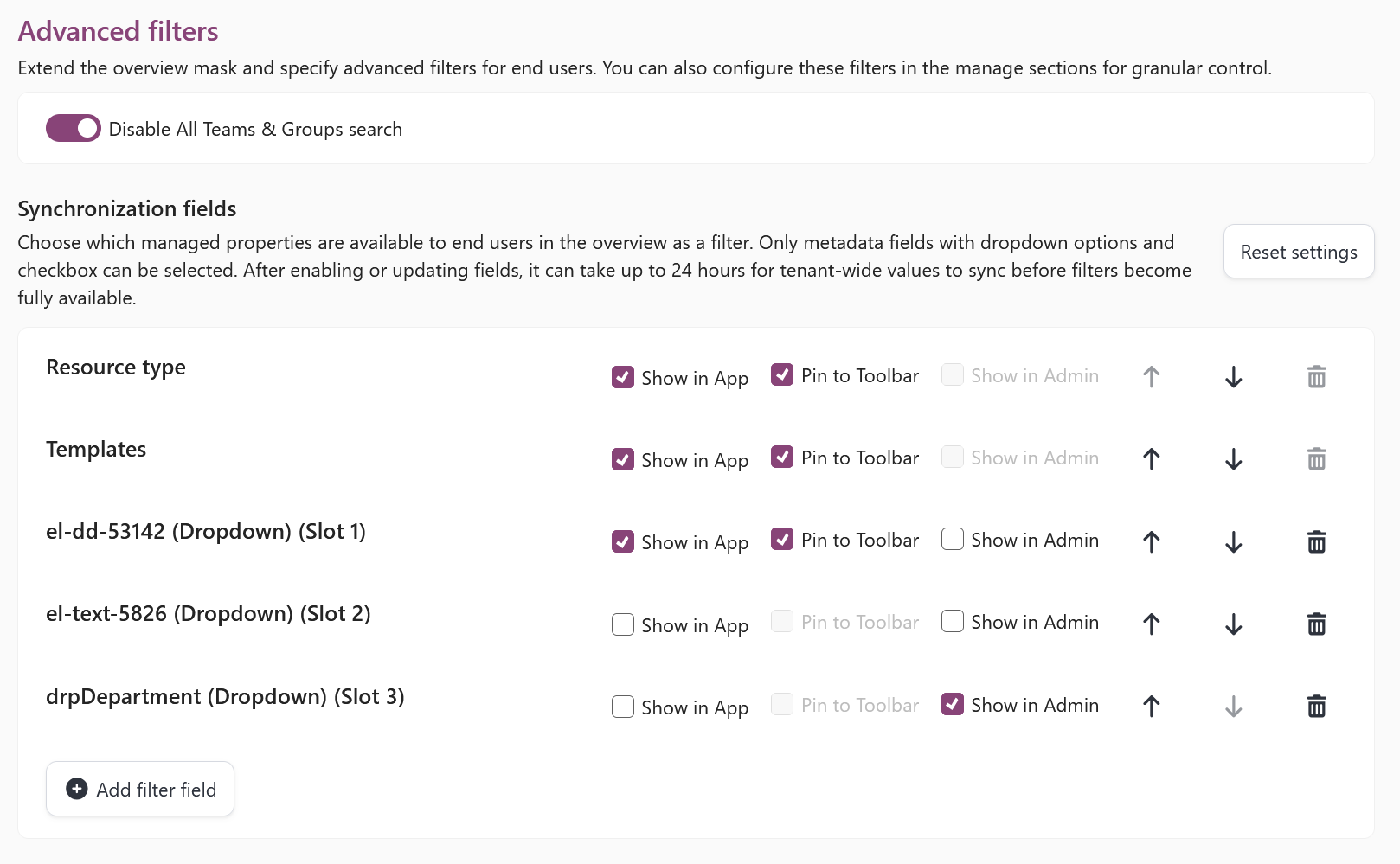Move drpDepartment field up
The height and width of the screenshot is (864, 1400).
coord(1151,707)
